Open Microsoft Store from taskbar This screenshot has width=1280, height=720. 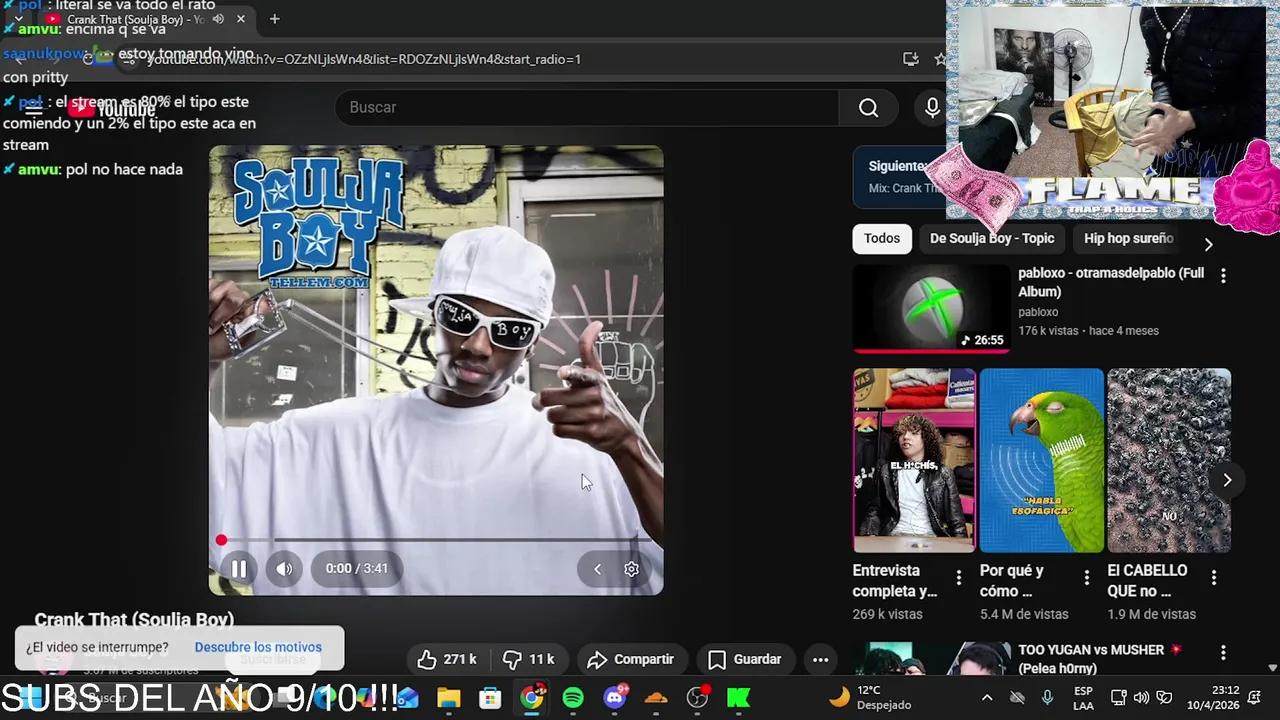pos(490,697)
